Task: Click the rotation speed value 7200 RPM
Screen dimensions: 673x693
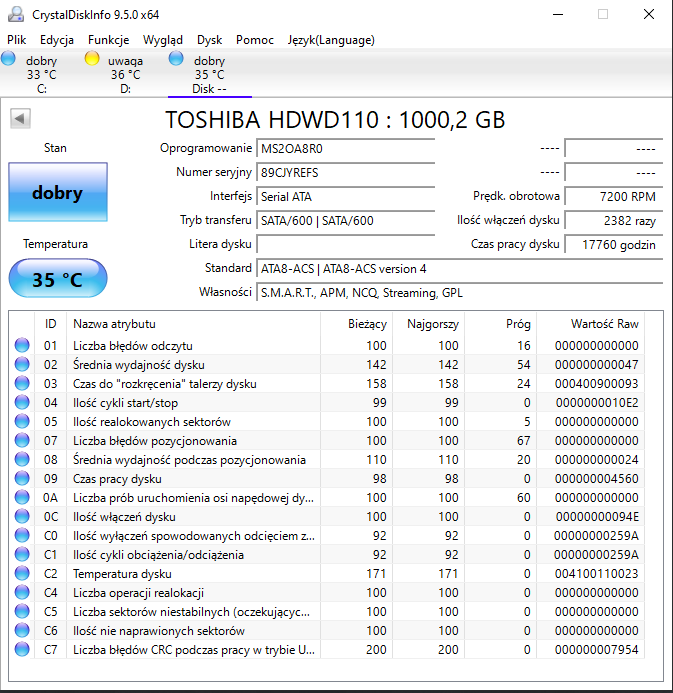Action: (614, 196)
